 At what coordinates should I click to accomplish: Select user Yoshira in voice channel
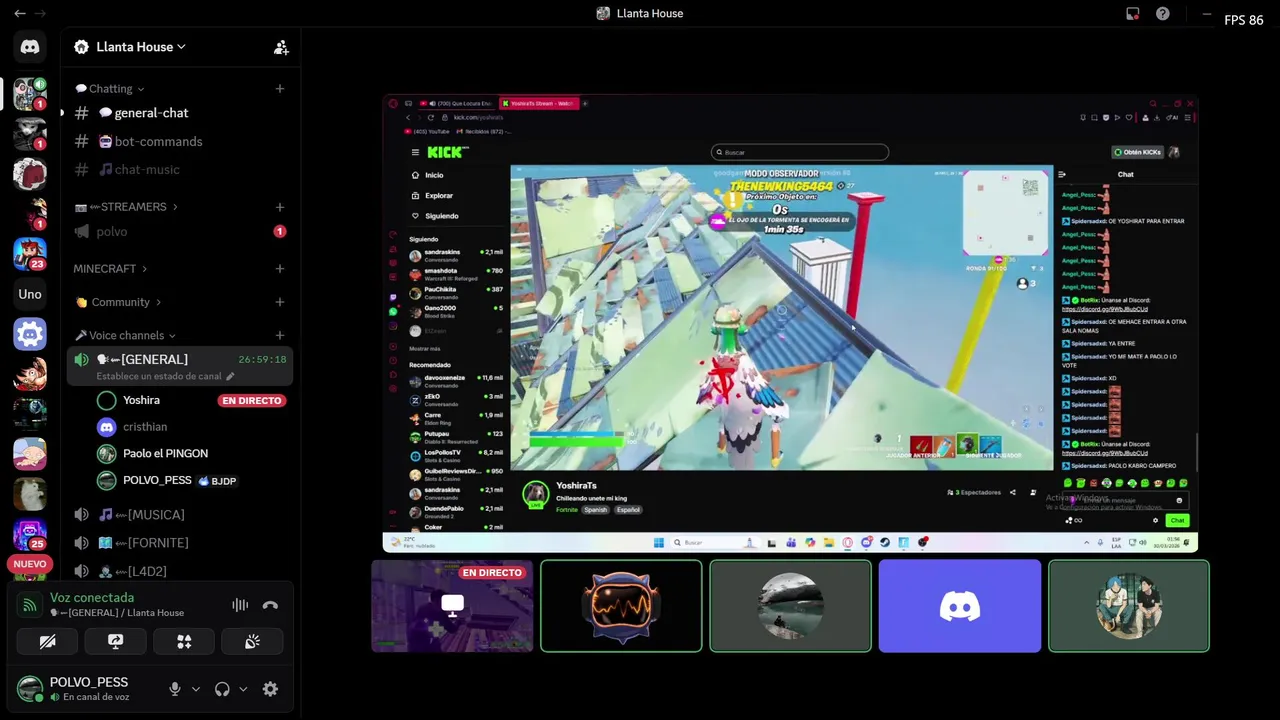click(141, 400)
